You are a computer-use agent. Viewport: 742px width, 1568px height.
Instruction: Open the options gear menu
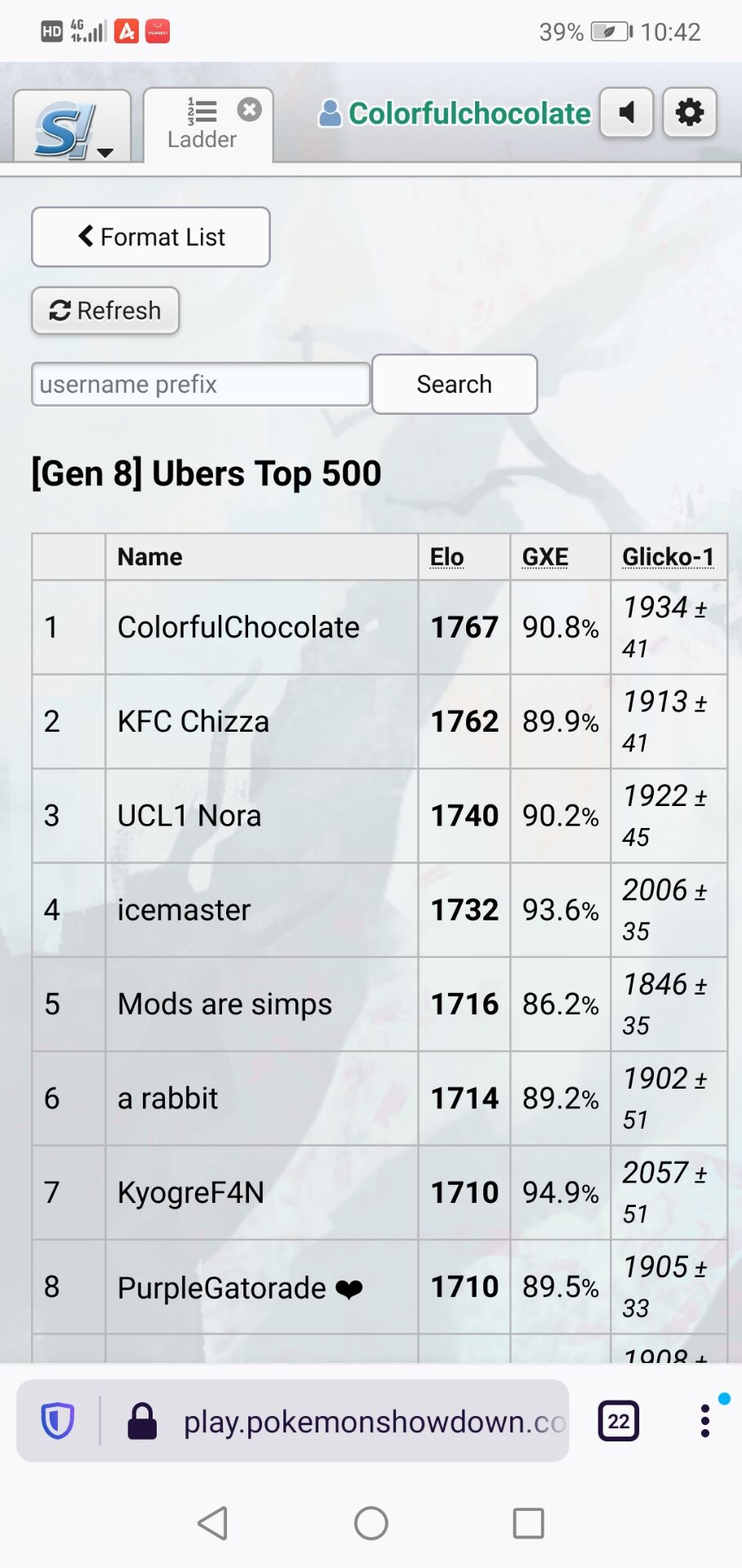coord(690,112)
